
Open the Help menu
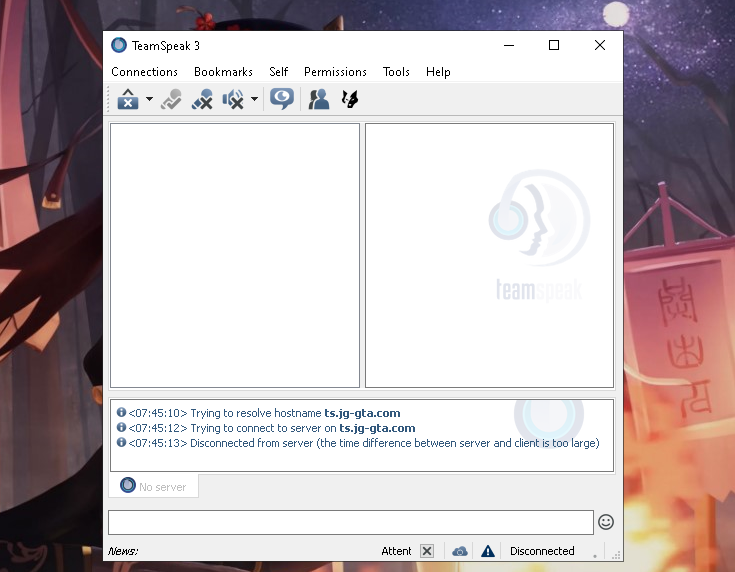438,72
